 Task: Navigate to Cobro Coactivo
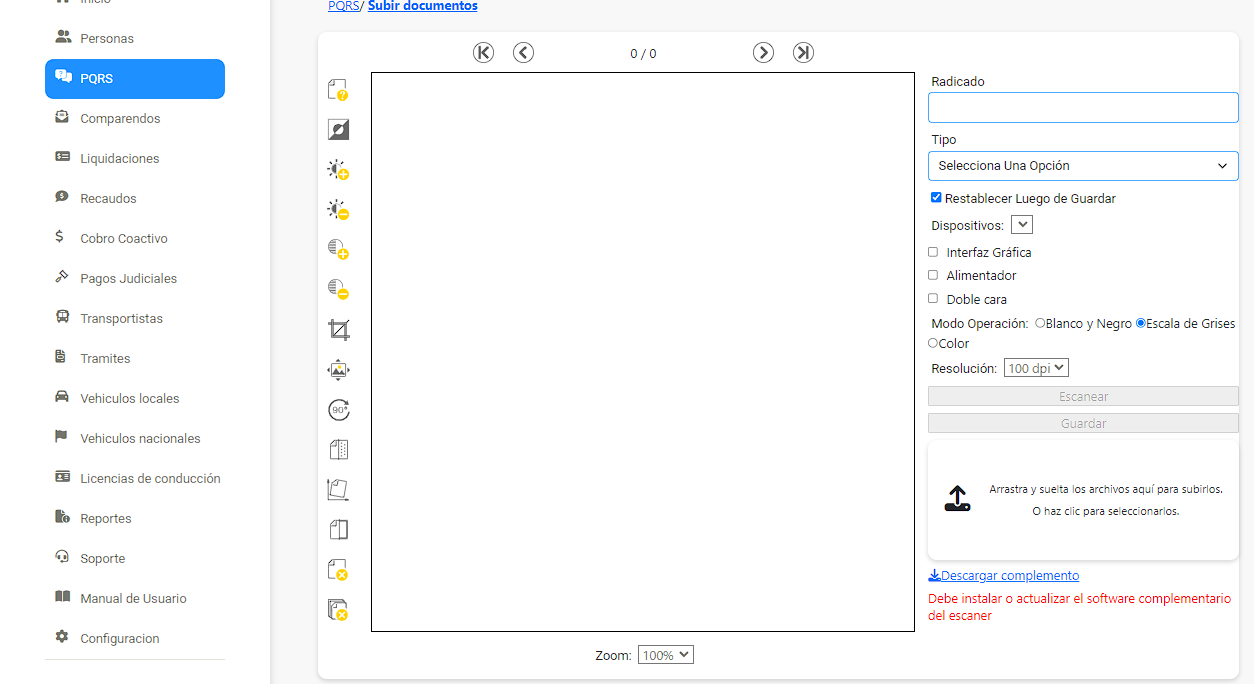click(x=135, y=238)
